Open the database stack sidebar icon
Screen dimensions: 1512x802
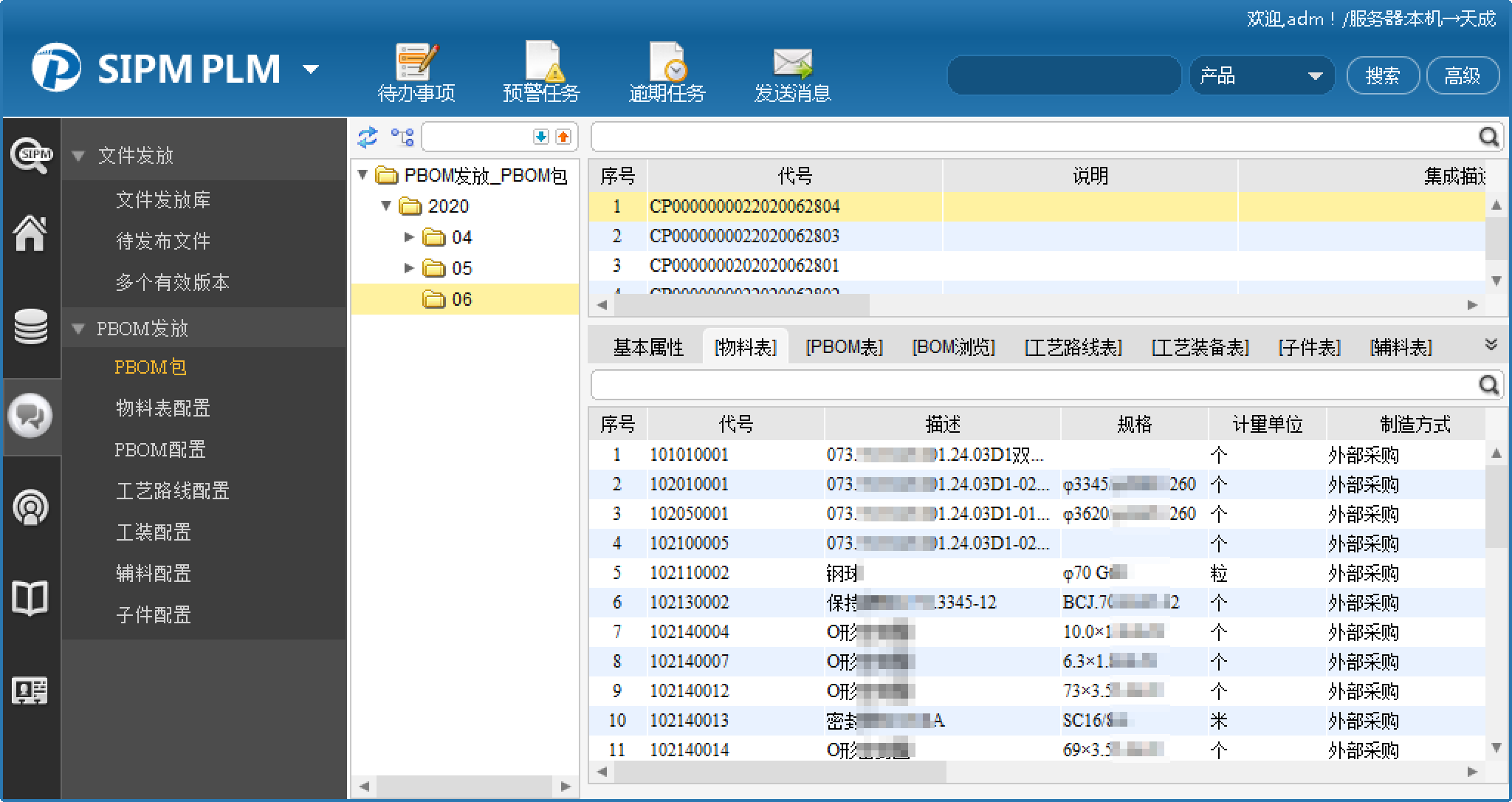pos(30,326)
